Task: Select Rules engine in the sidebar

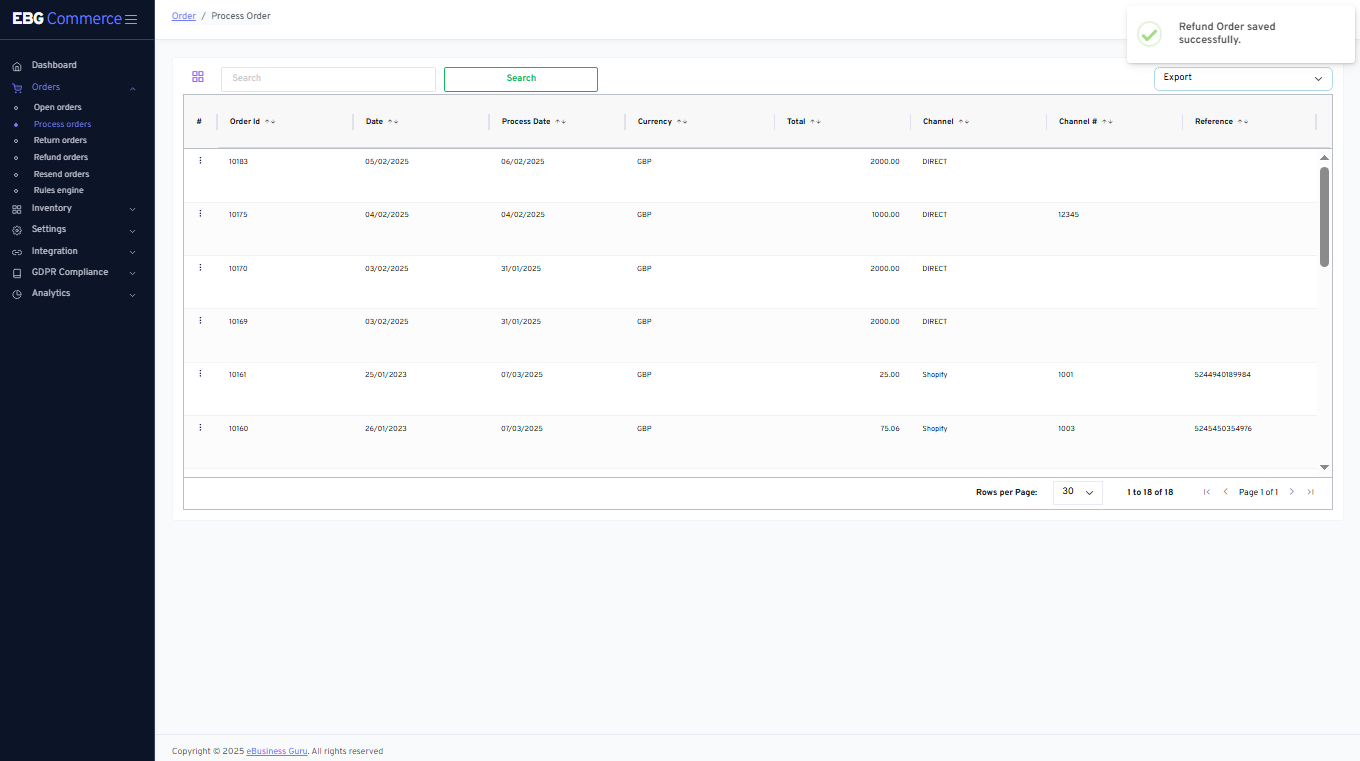Action: (x=59, y=190)
